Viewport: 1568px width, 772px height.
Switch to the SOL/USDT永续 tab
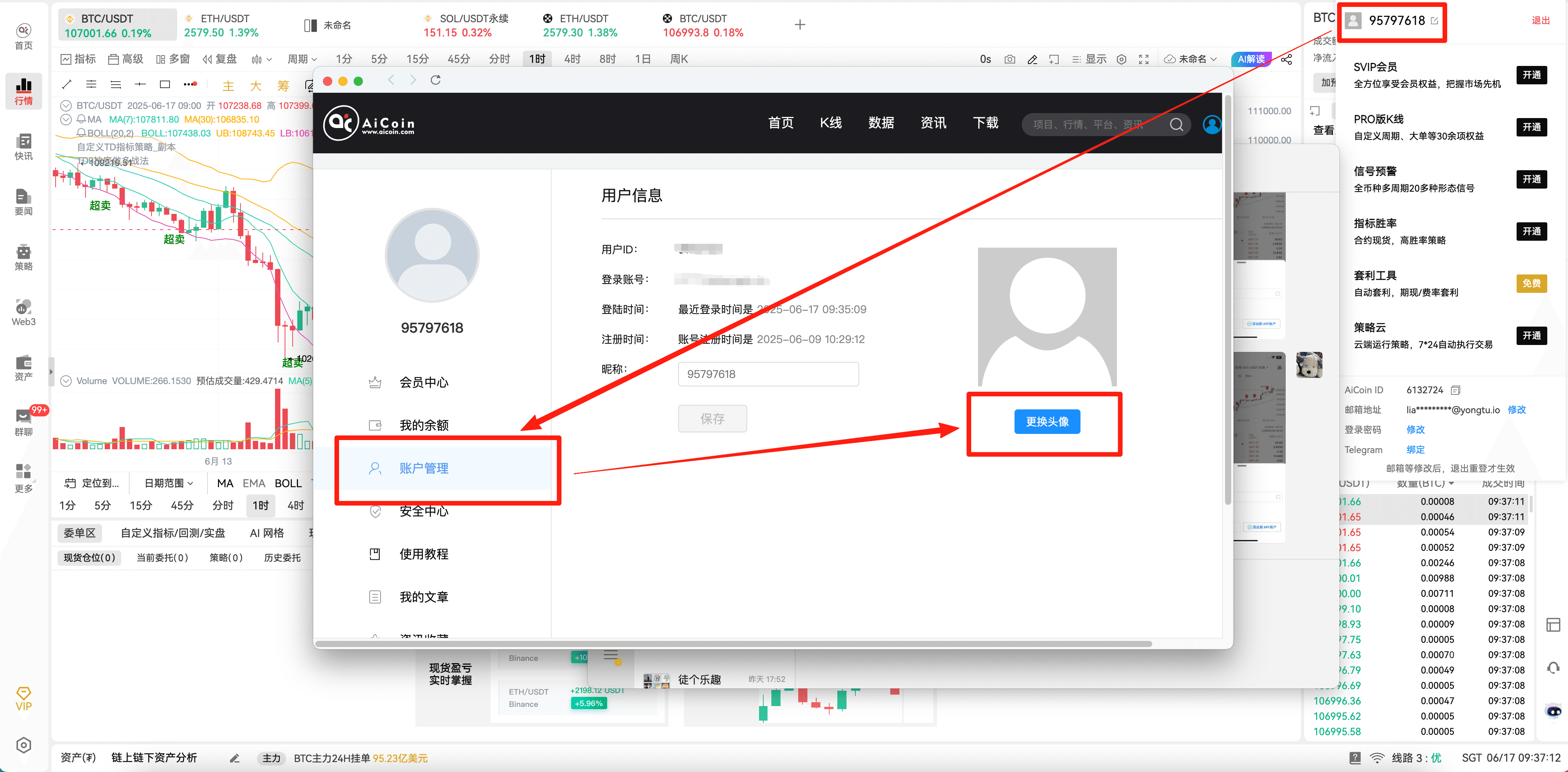(466, 26)
